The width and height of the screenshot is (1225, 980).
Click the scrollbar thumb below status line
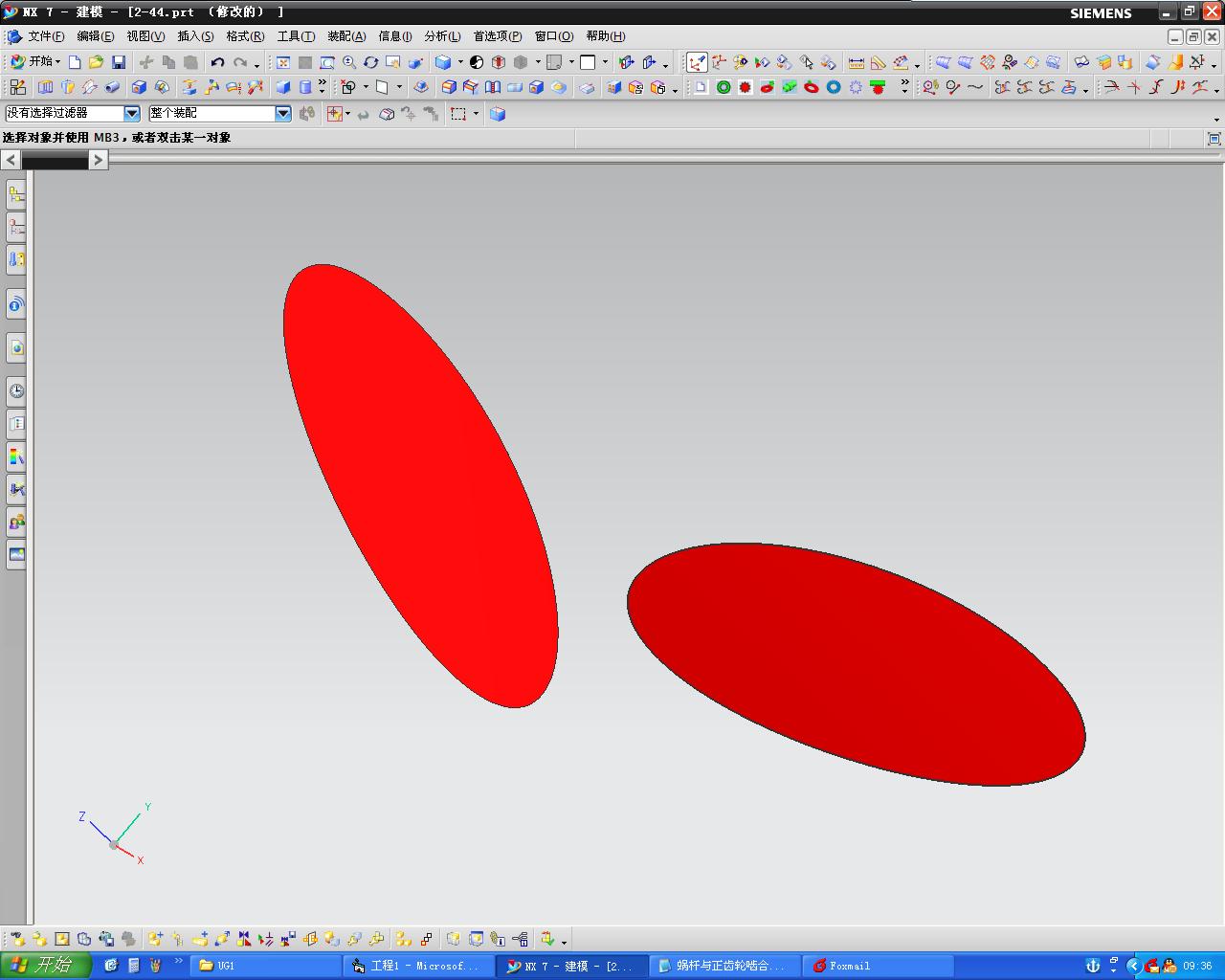55,161
